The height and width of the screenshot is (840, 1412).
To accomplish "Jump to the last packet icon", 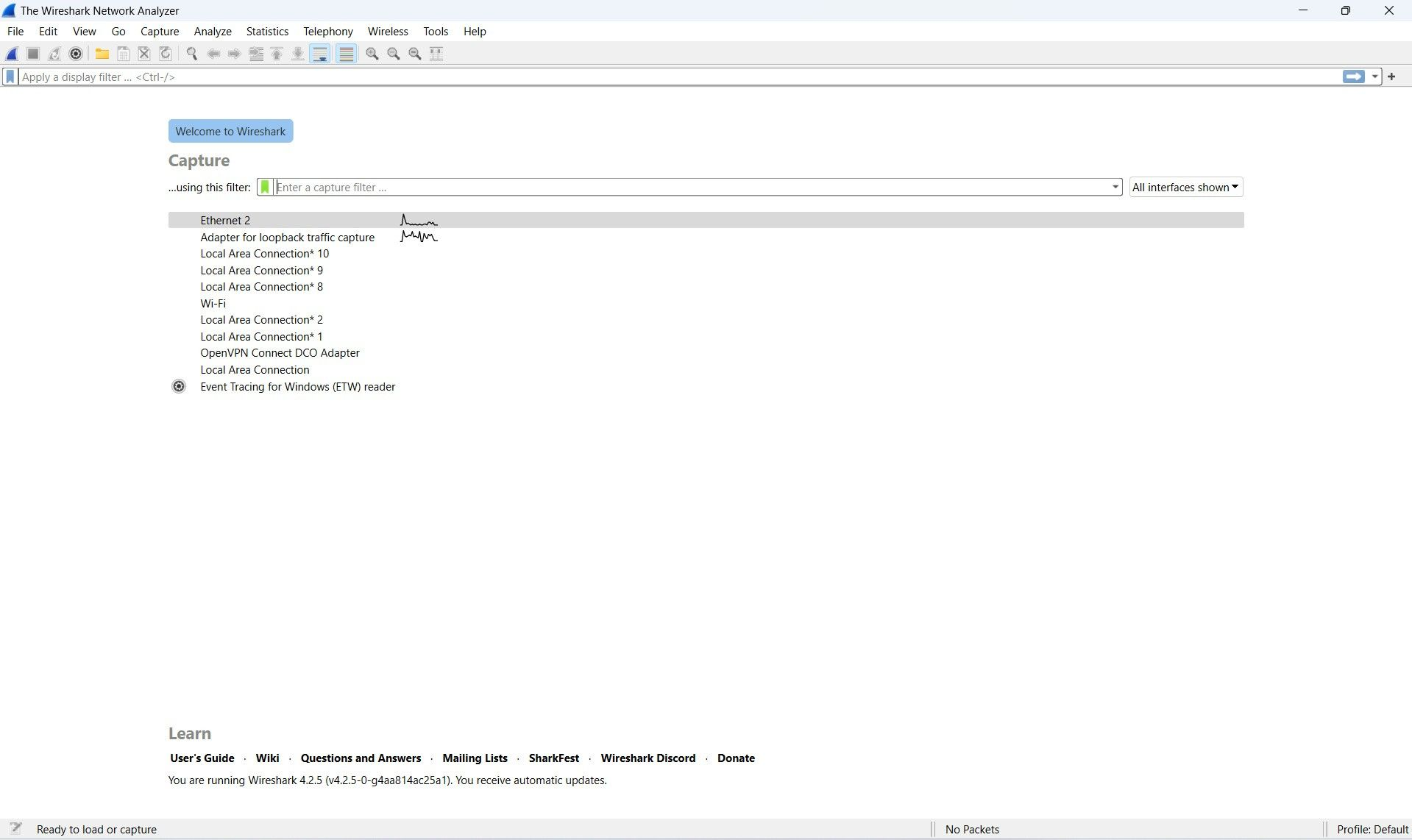I will (298, 54).
